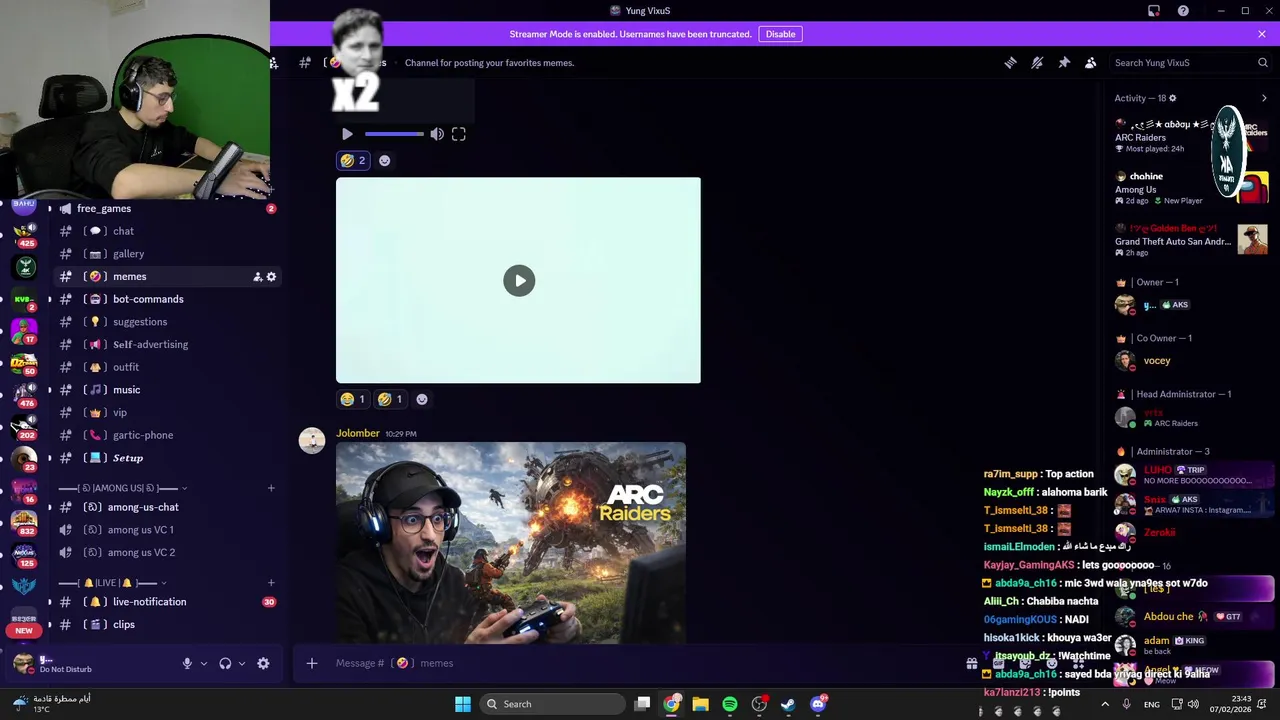The height and width of the screenshot is (720, 1280).
Task: Open the Threads panel icon
Action: click(1010, 62)
